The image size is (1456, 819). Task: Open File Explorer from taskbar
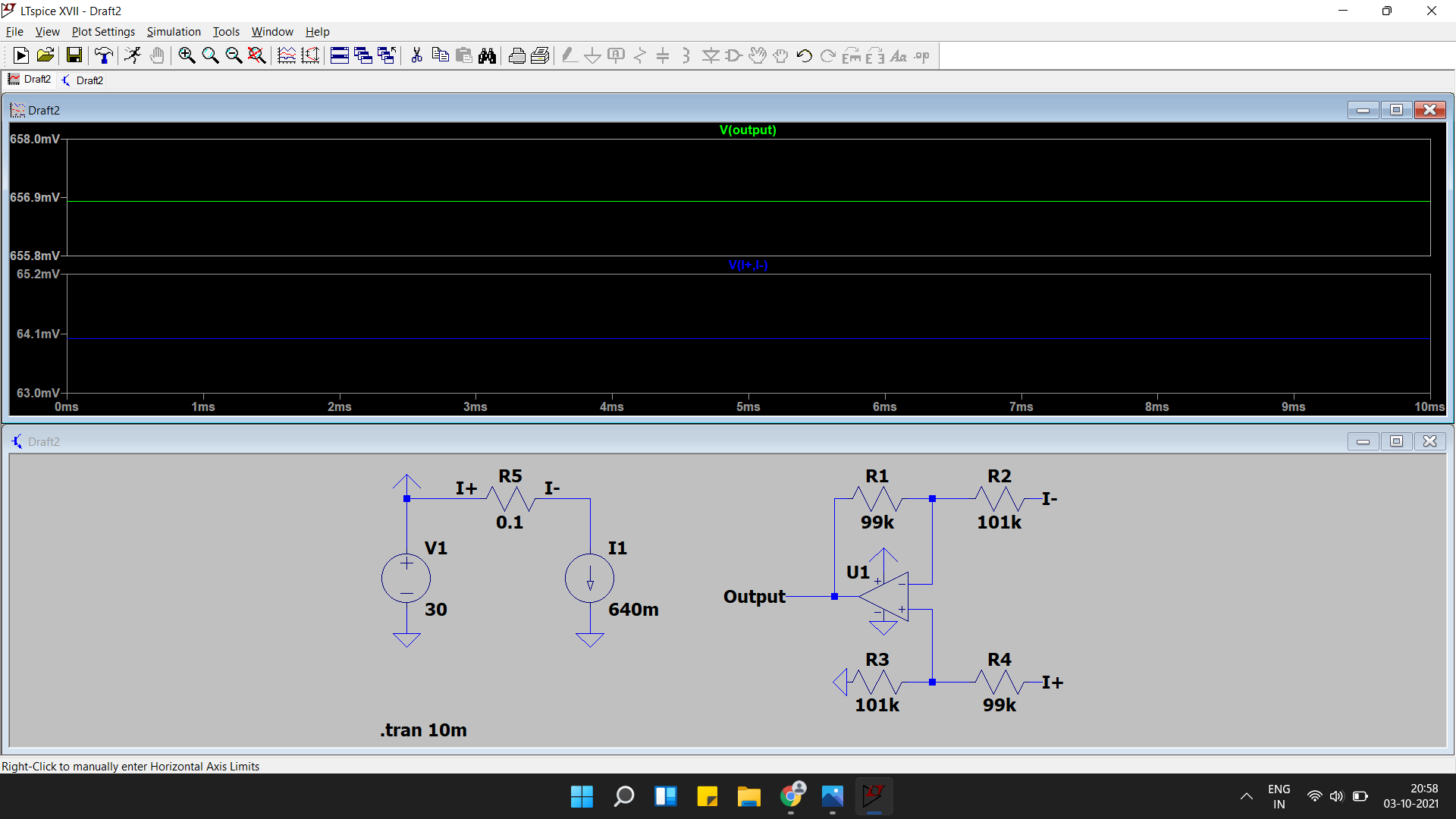[748, 796]
